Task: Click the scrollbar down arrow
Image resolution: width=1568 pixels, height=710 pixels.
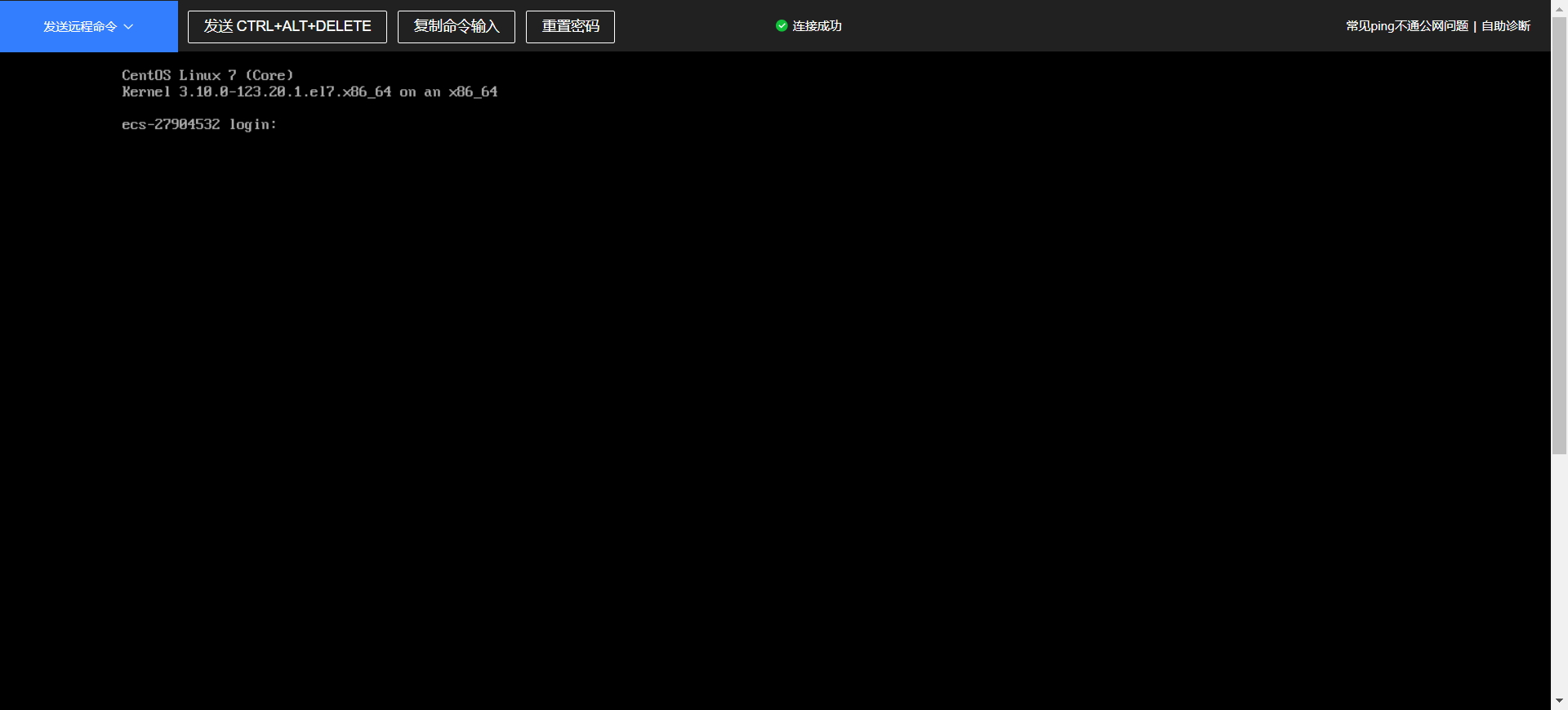Action: pyautogui.click(x=1559, y=701)
